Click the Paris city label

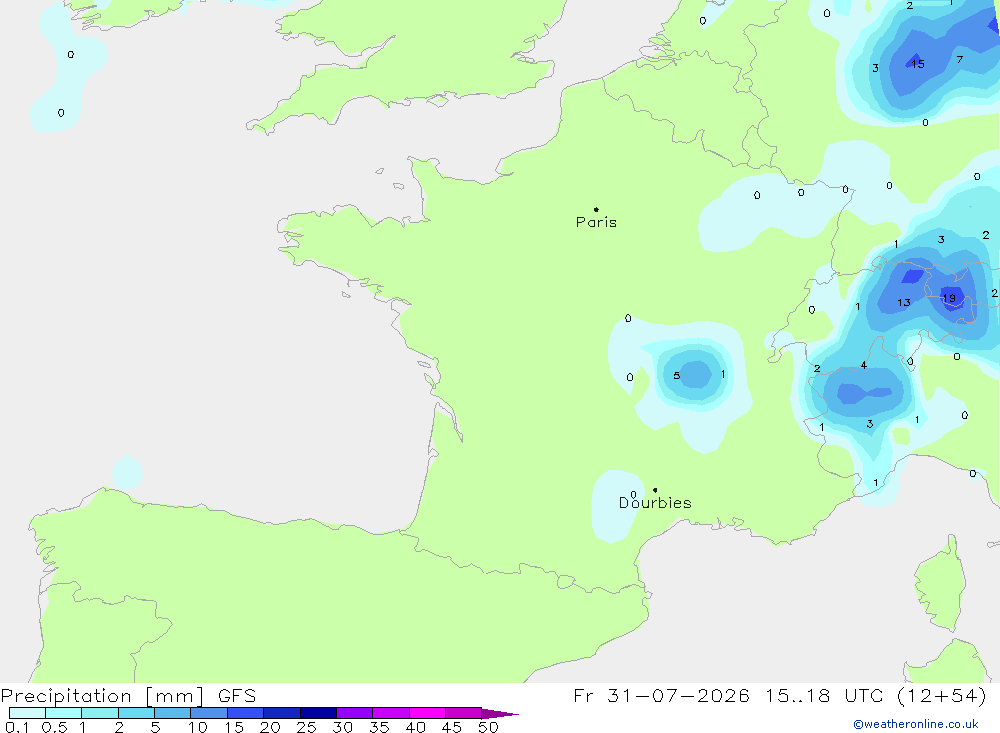tap(596, 222)
